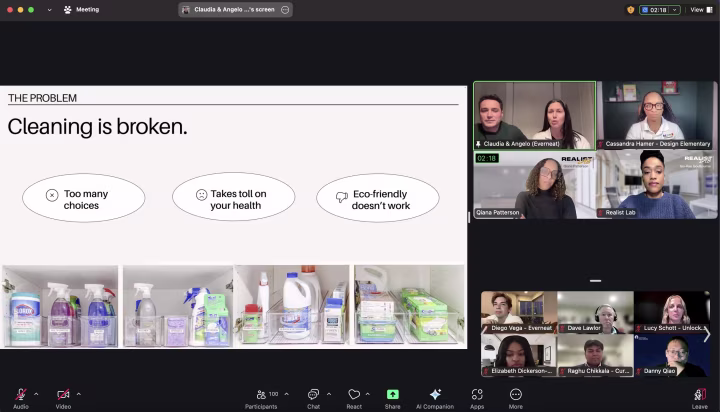Toggle the View layout option
This screenshot has width=720, height=412.
click(702, 10)
